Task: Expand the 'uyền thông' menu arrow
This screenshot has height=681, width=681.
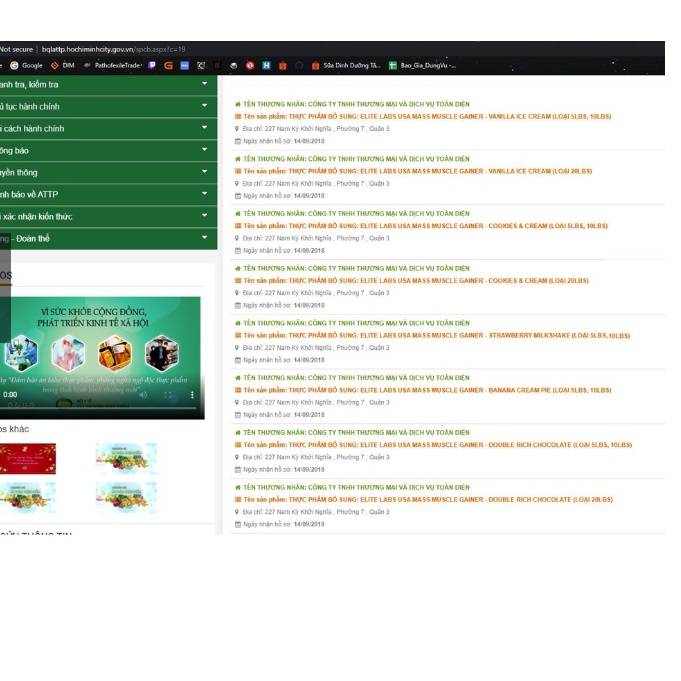Action: [204, 171]
